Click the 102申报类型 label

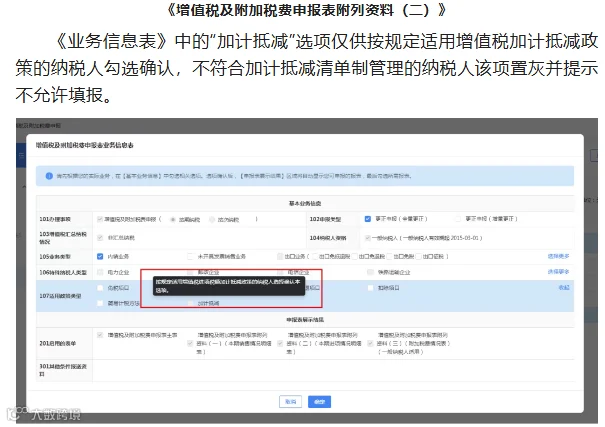(x=325, y=219)
